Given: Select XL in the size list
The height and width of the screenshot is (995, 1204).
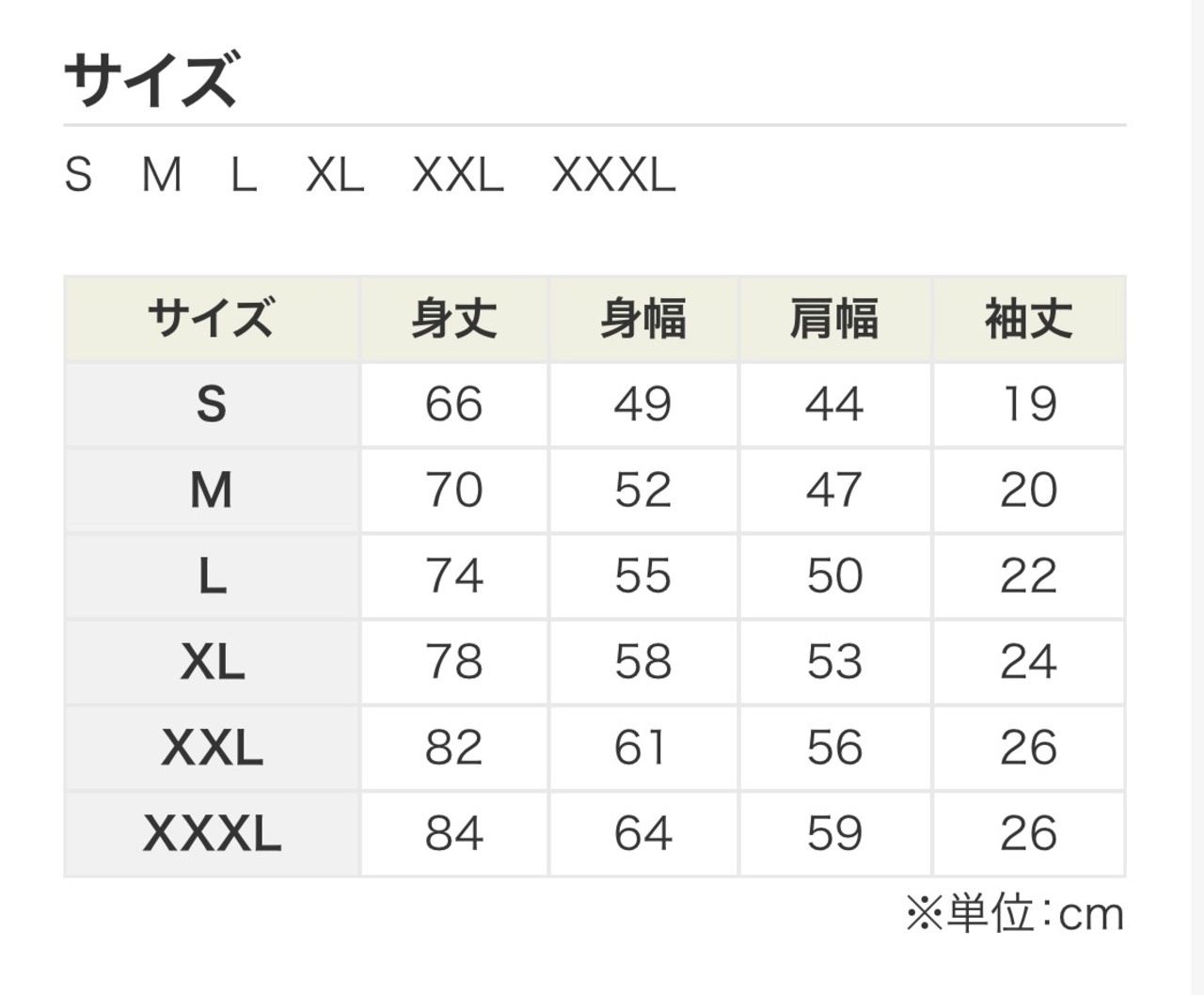Looking at the screenshot, I should pyautogui.click(x=335, y=175).
